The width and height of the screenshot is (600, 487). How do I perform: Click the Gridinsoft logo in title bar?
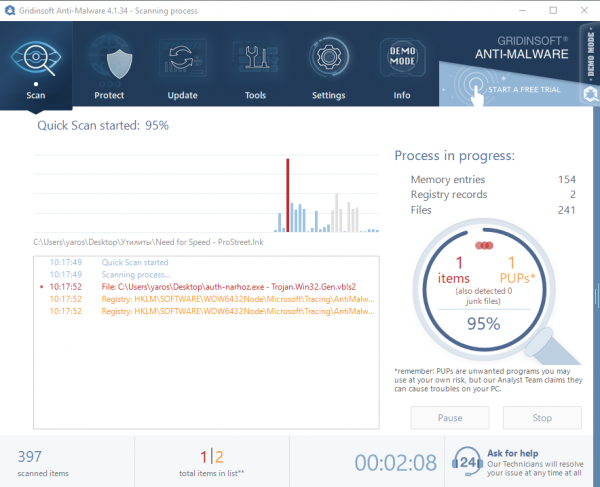click(x=10, y=10)
